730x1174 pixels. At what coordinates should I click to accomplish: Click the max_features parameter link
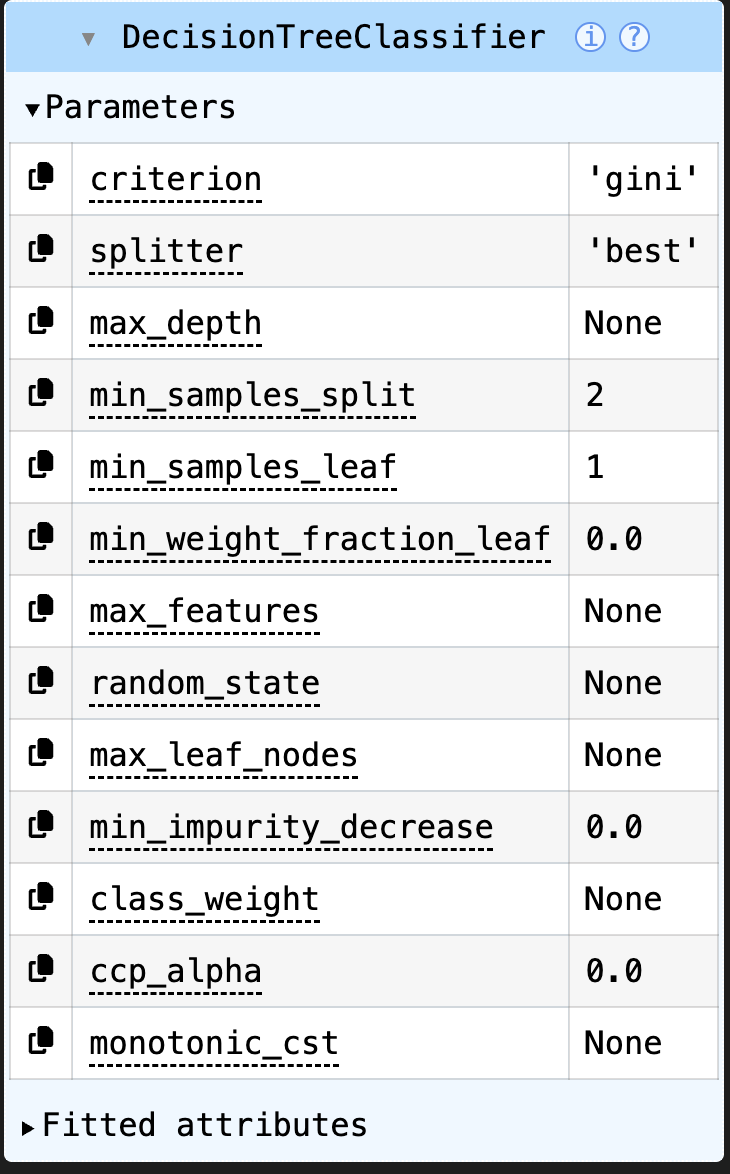pos(204,612)
